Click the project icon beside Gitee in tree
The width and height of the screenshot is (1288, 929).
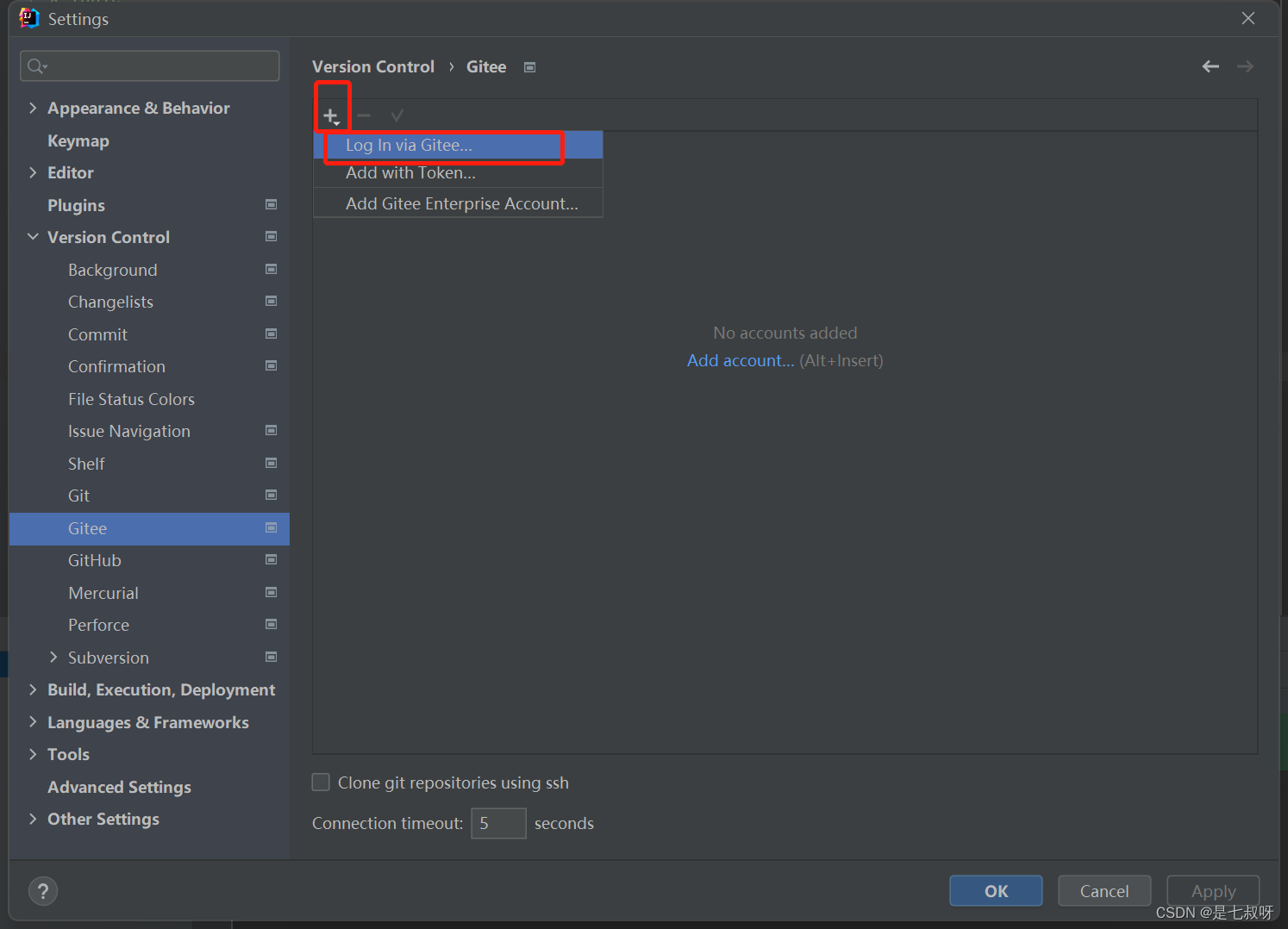(x=272, y=527)
